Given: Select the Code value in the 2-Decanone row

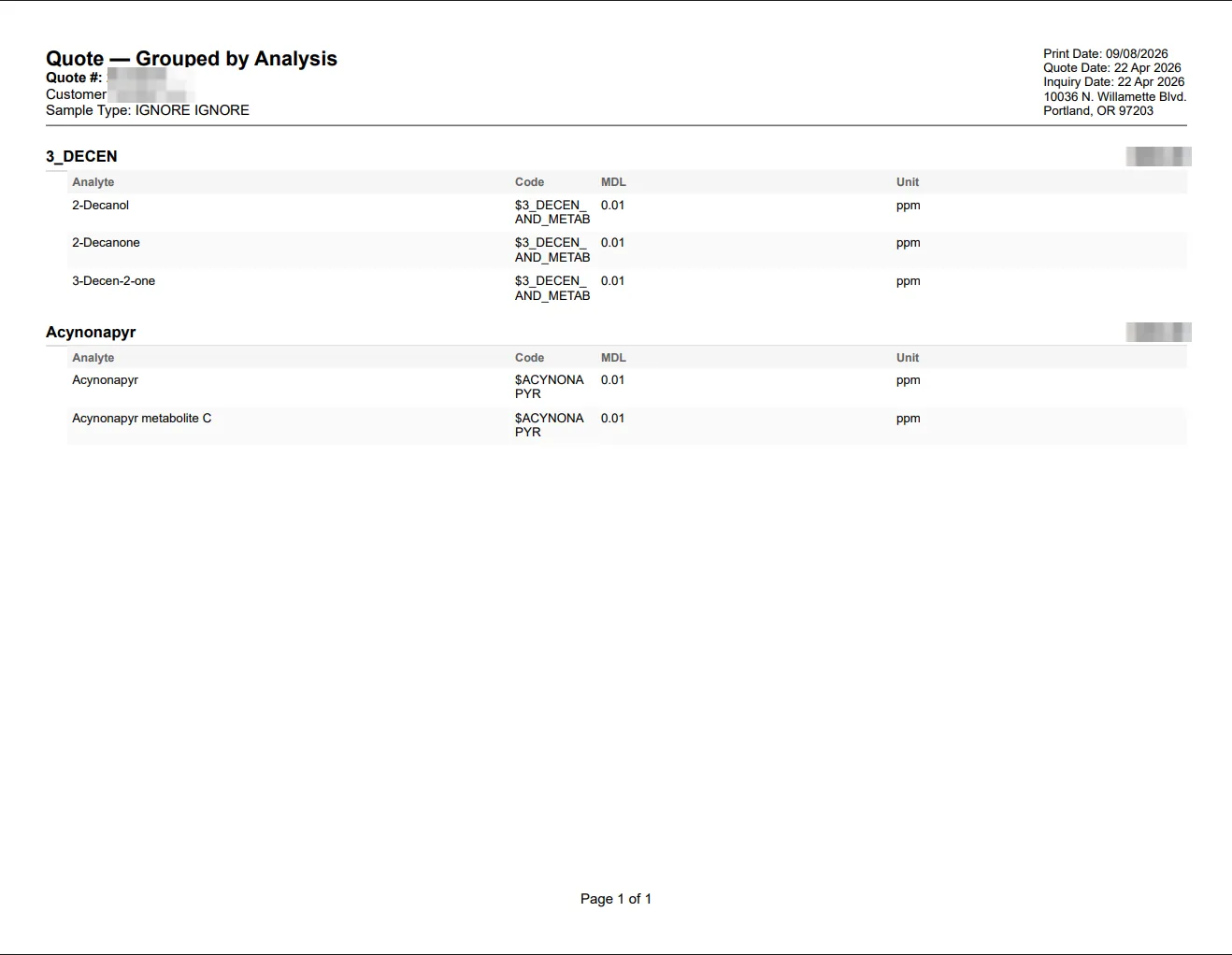Looking at the screenshot, I should point(552,250).
